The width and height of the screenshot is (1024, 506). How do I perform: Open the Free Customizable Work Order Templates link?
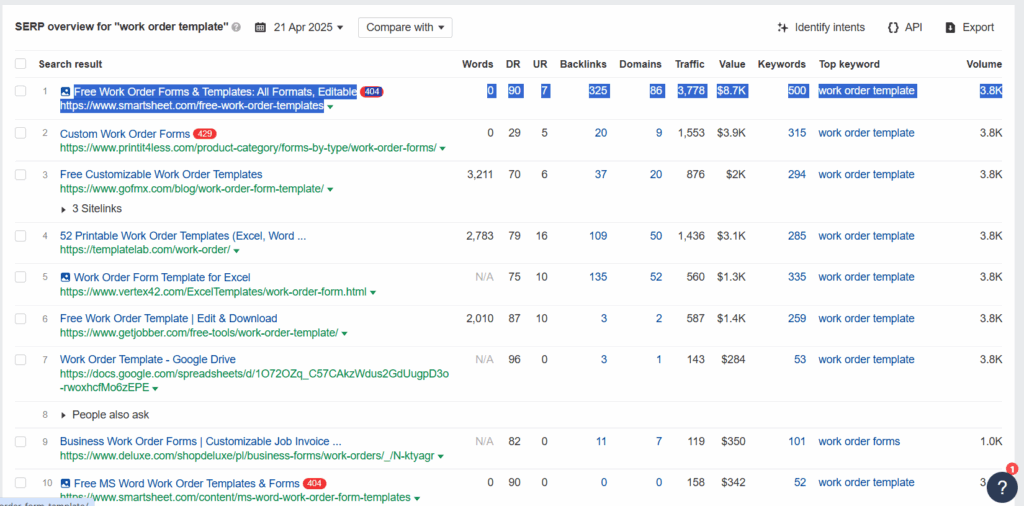coord(161,174)
